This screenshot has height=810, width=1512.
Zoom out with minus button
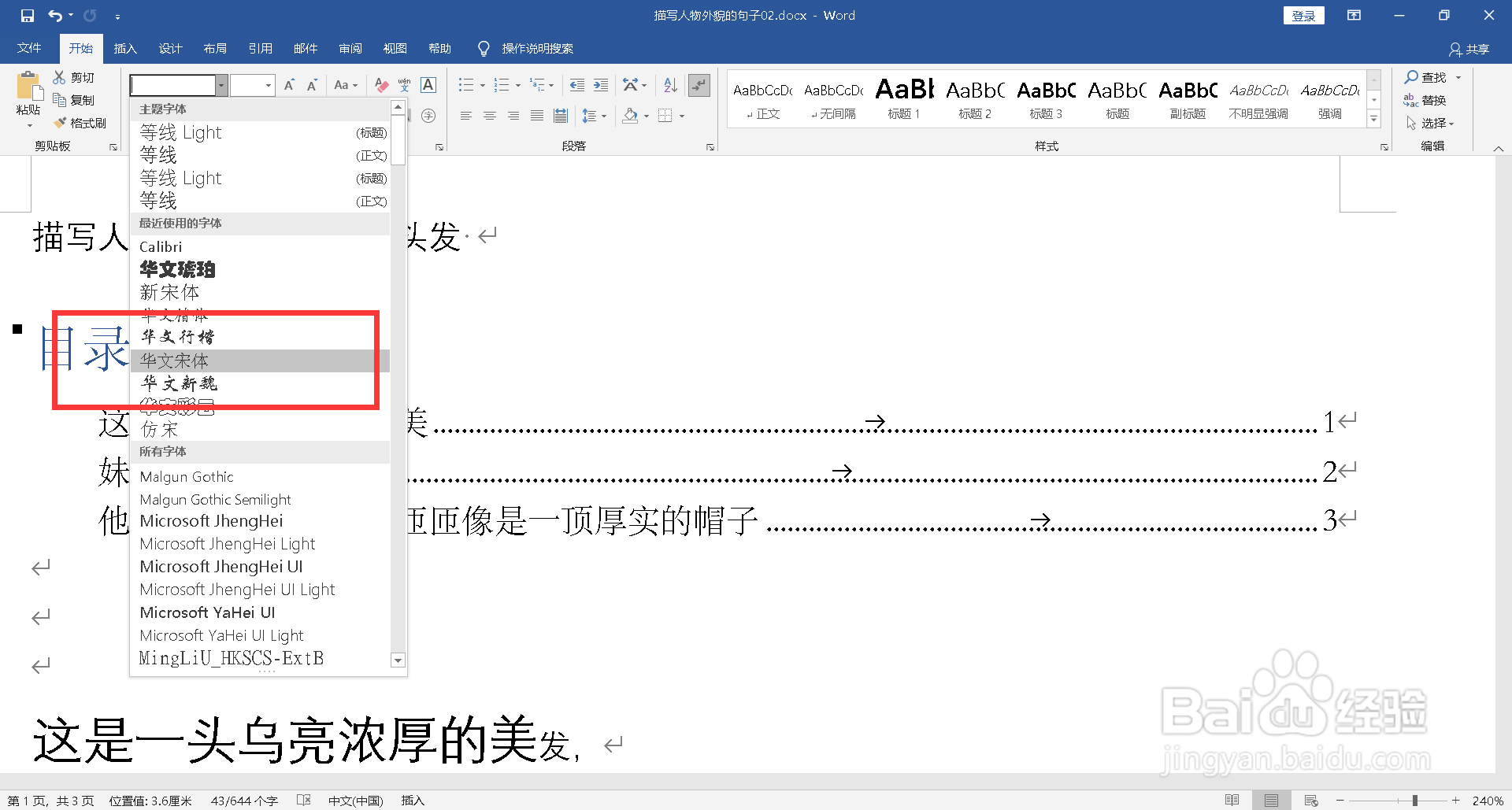tap(1340, 800)
